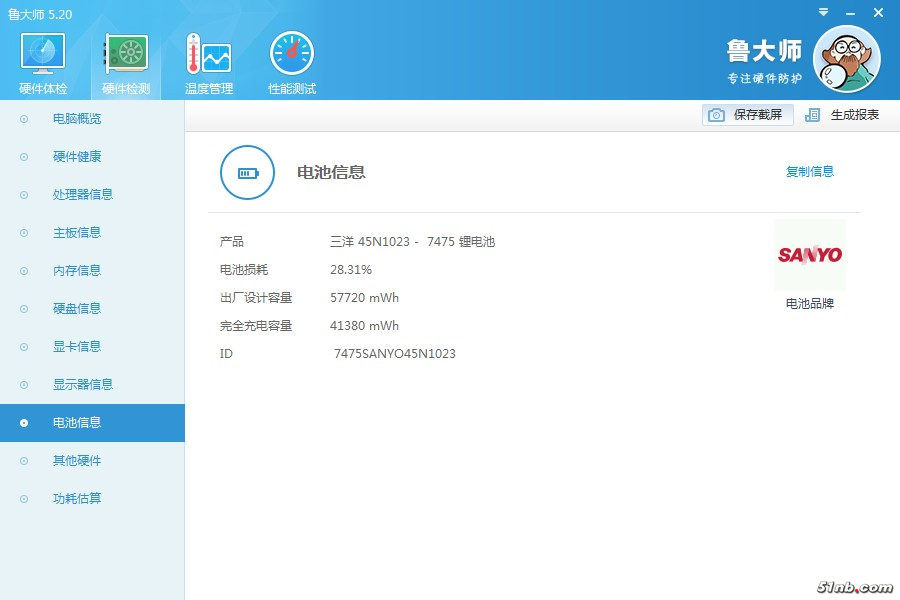Select 电脑概览 in the sidebar
The width and height of the screenshot is (900, 600).
[77, 119]
